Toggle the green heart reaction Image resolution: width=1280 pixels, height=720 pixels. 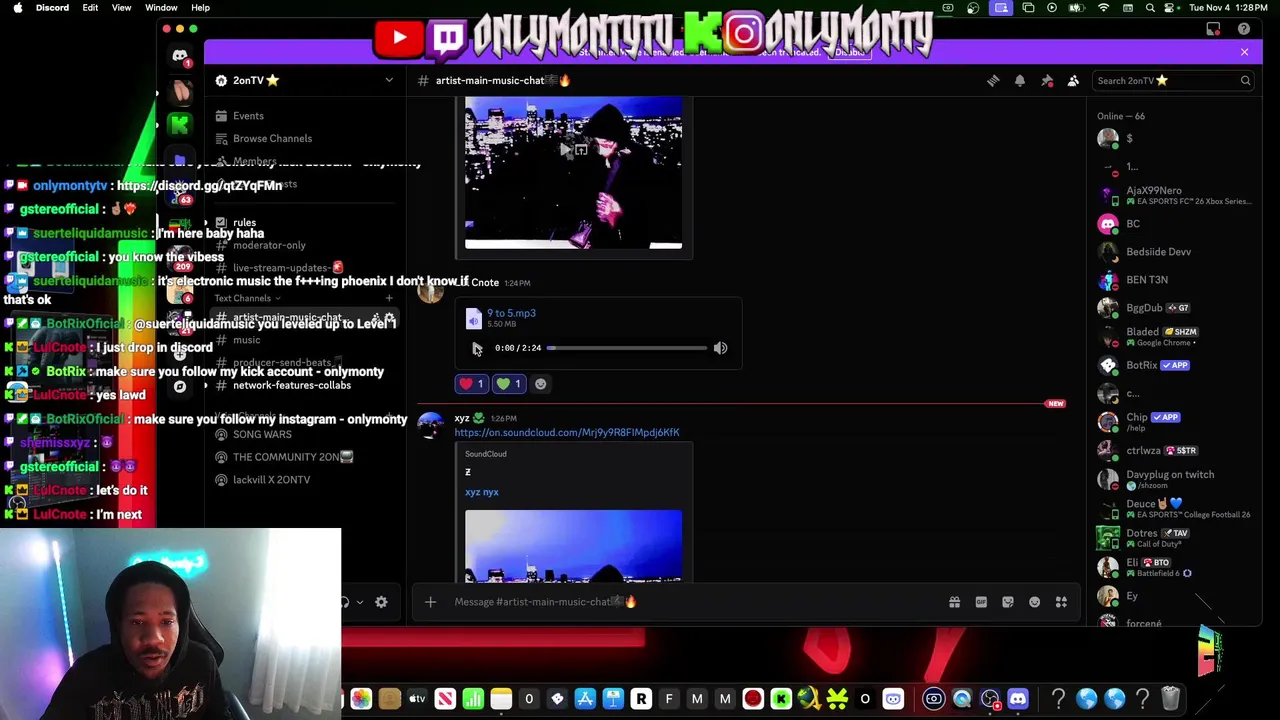509,384
